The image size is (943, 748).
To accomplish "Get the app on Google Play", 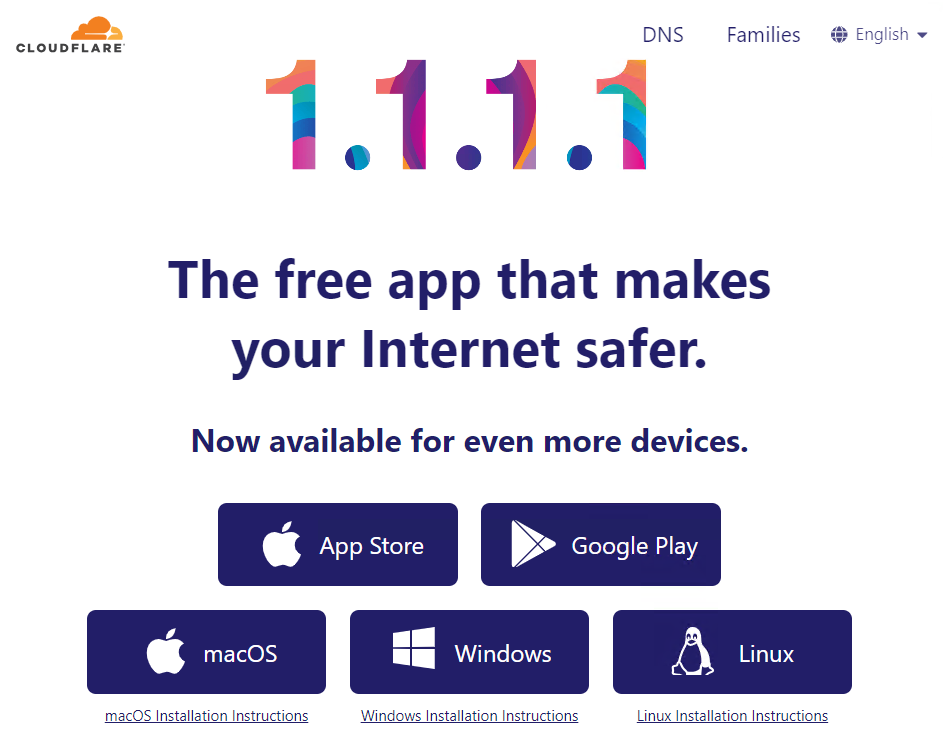I will [x=601, y=544].
